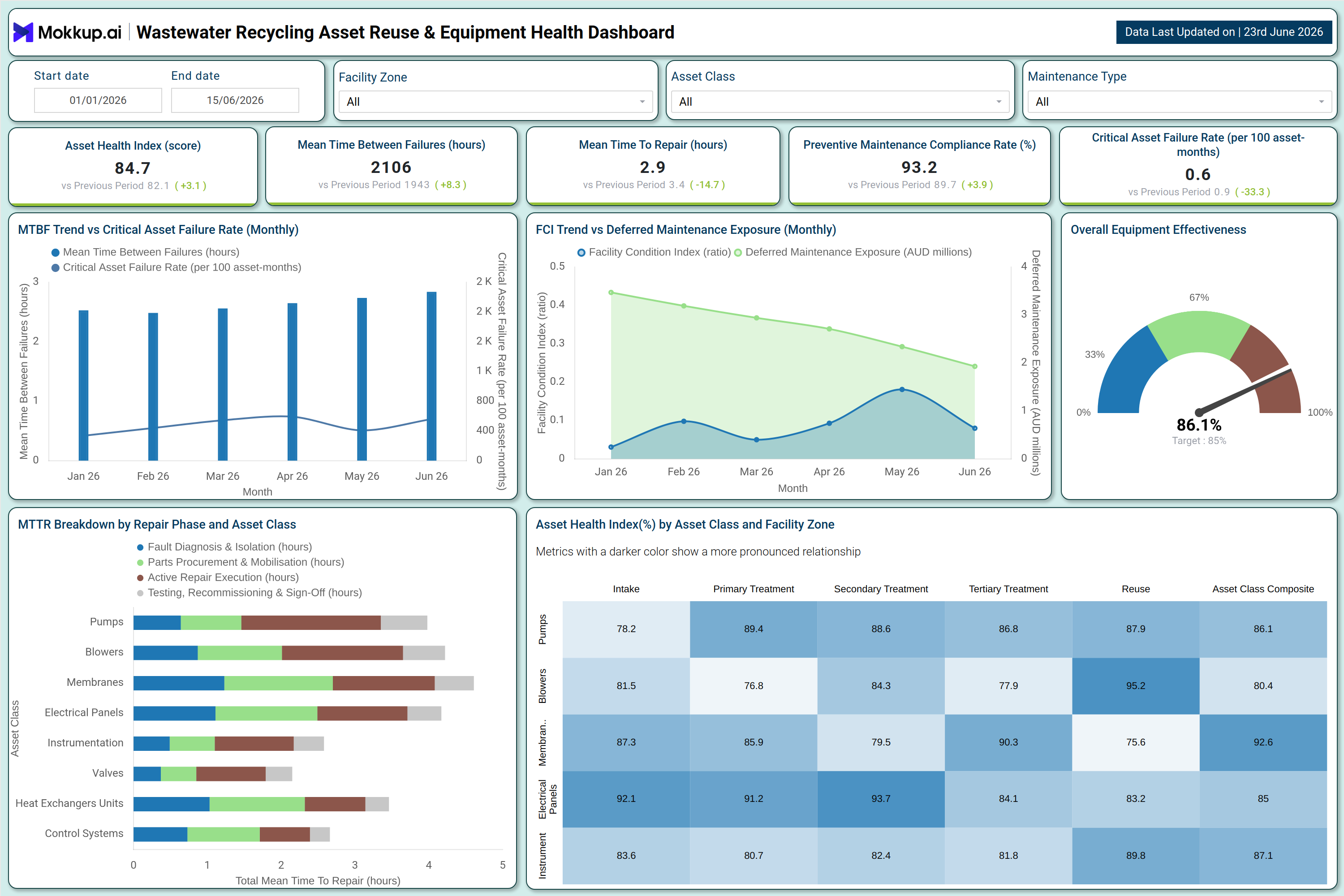The image size is (1344, 896).
Task: Click the Electrical Panels axis label
Action: click(x=84, y=713)
